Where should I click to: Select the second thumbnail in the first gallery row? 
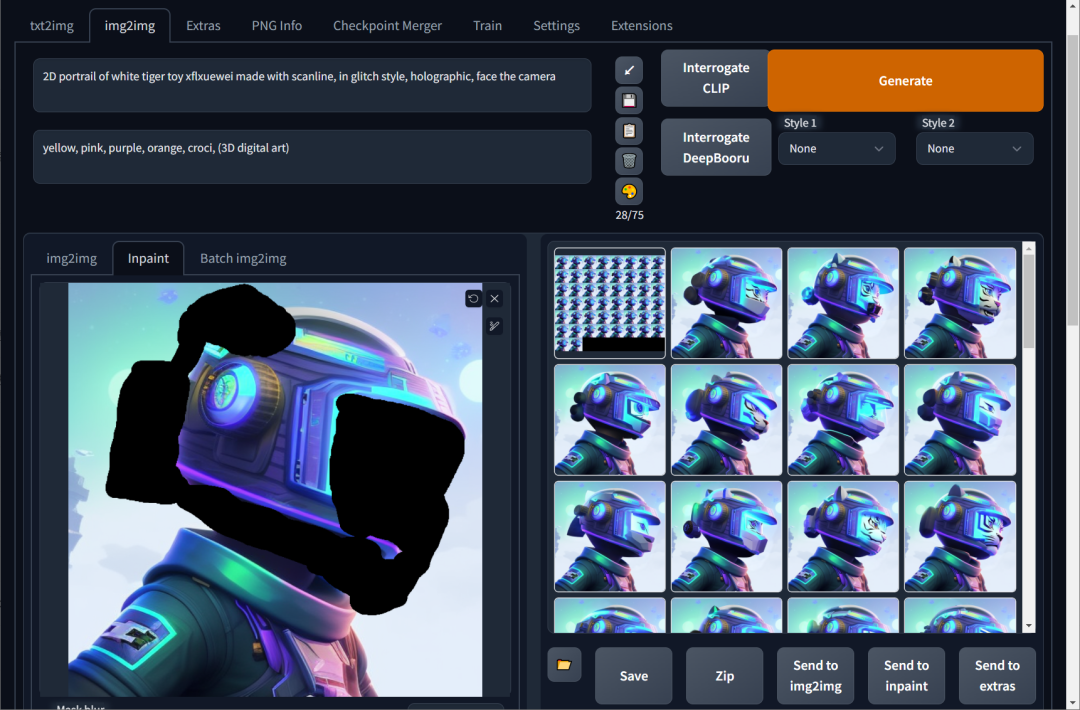(x=727, y=303)
